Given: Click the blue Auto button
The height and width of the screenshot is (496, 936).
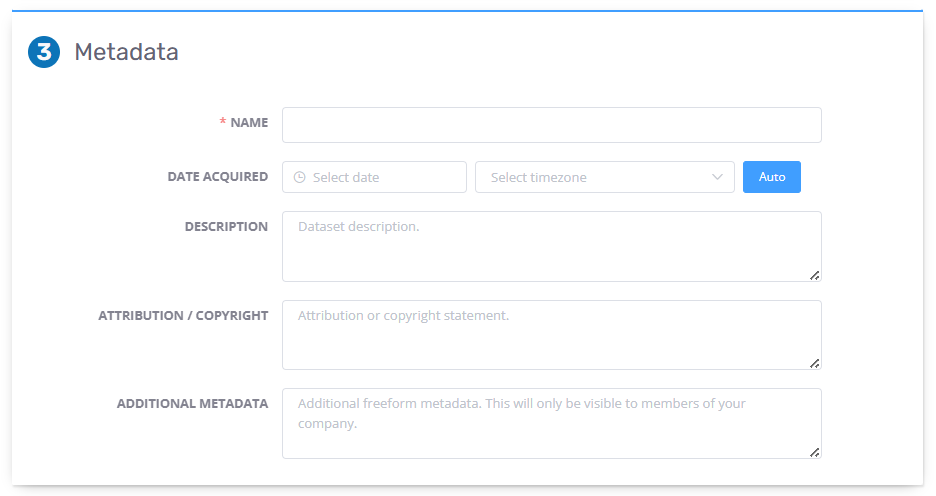Looking at the screenshot, I should click(772, 177).
